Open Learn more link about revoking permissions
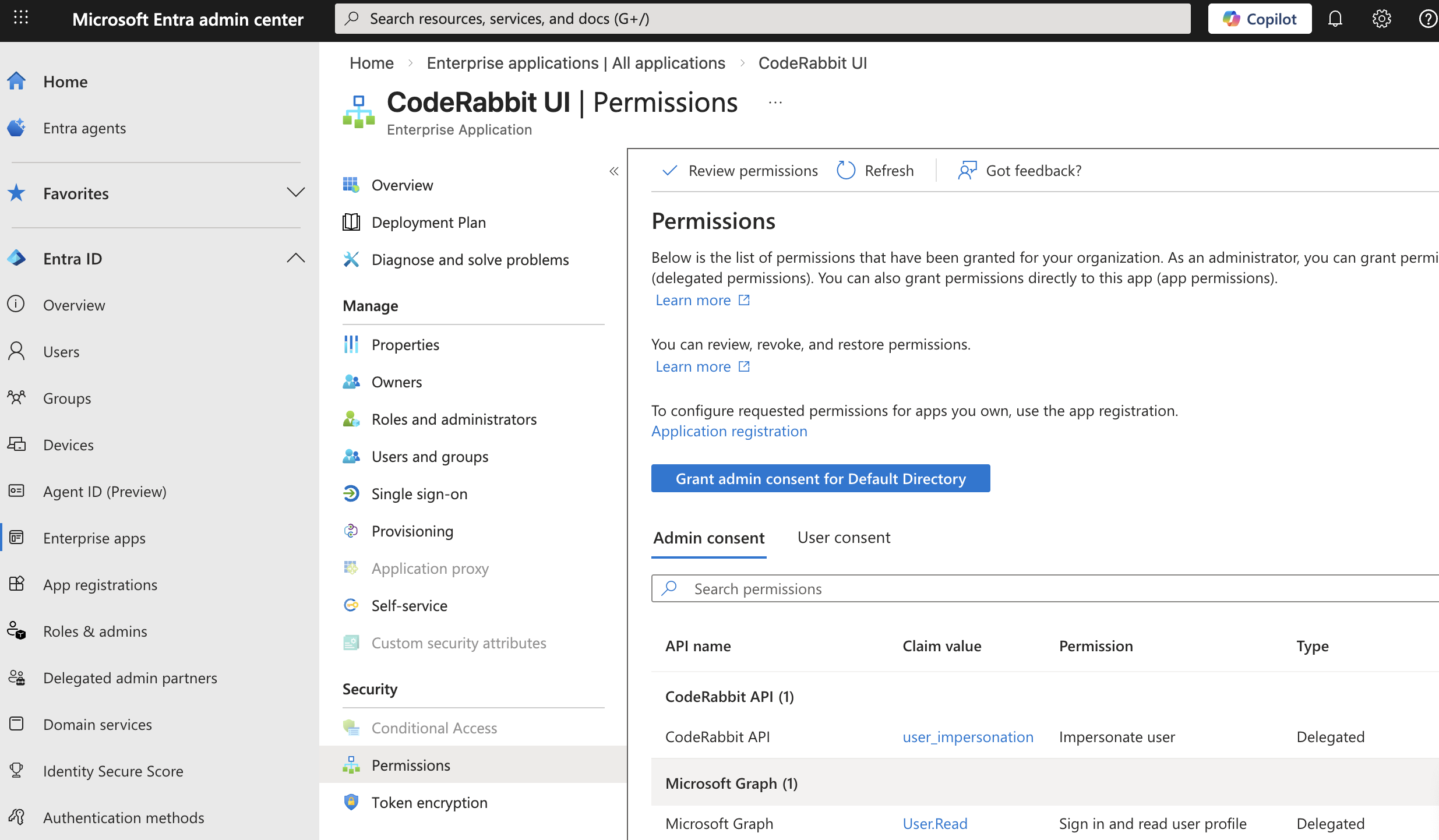 pyautogui.click(x=703, y=366)
